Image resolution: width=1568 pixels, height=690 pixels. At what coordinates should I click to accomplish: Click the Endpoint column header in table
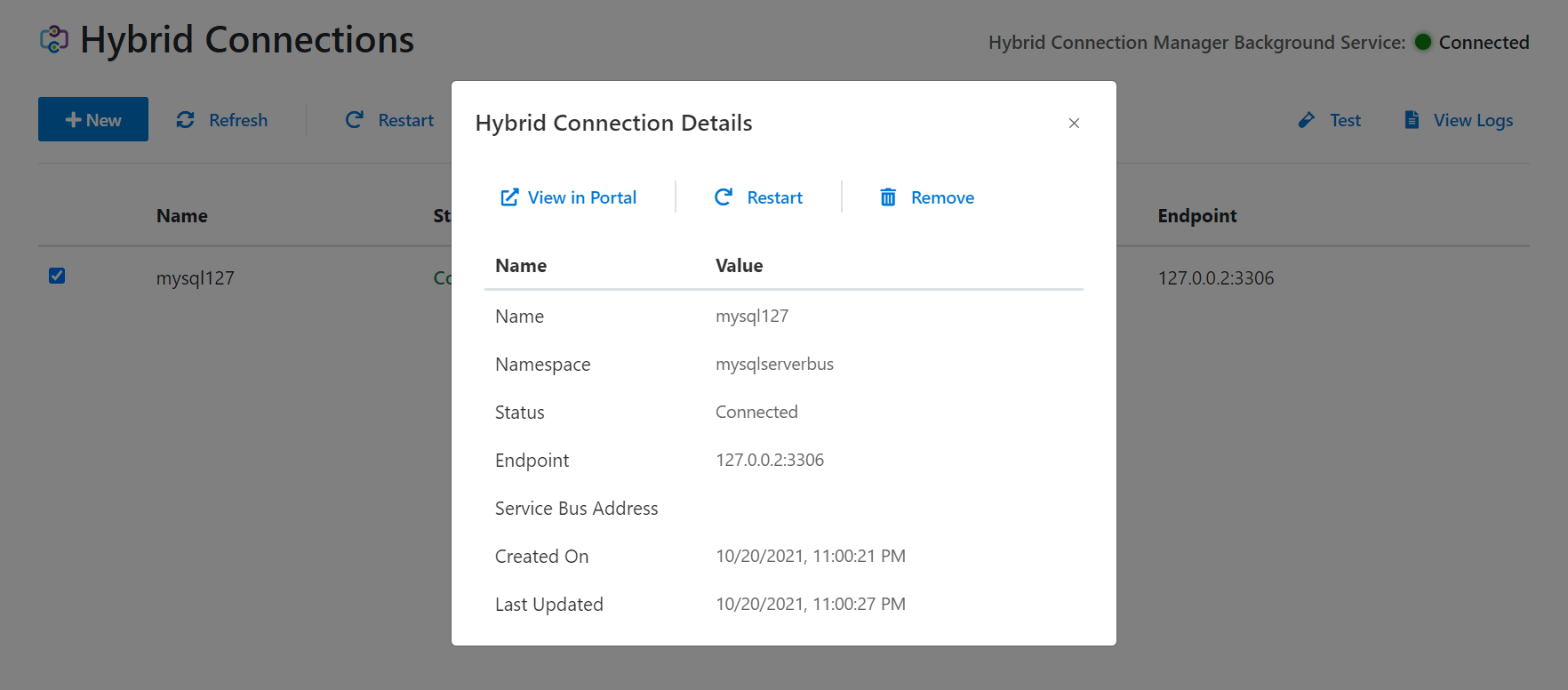(1196, 216)
